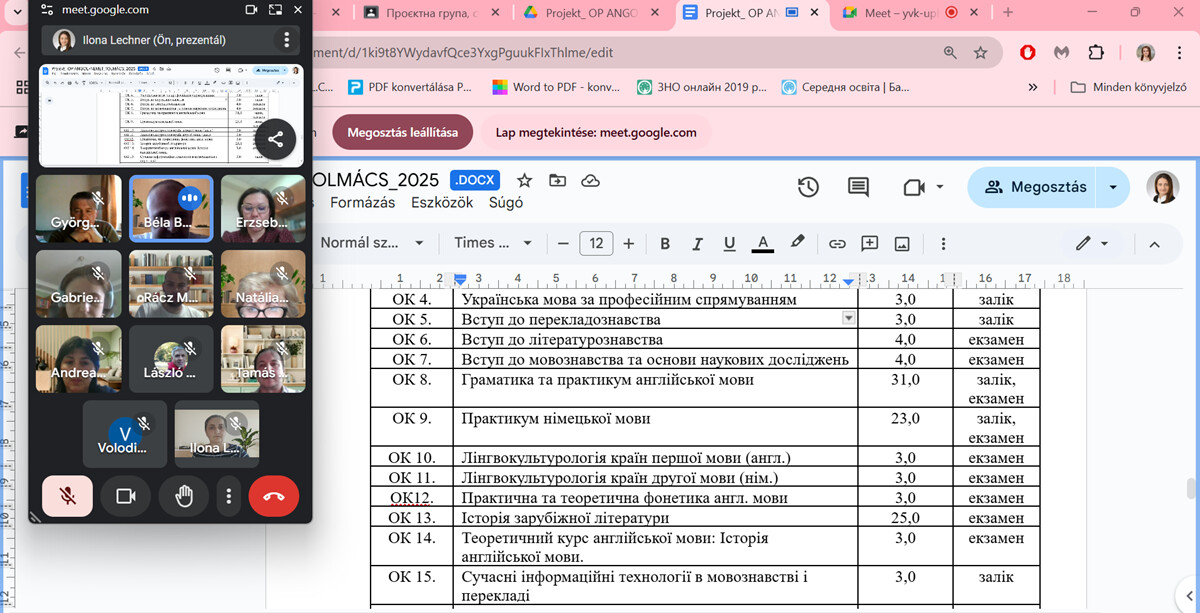
Task: Toggle bold text formatting
Action: click(x=665, y=243)
